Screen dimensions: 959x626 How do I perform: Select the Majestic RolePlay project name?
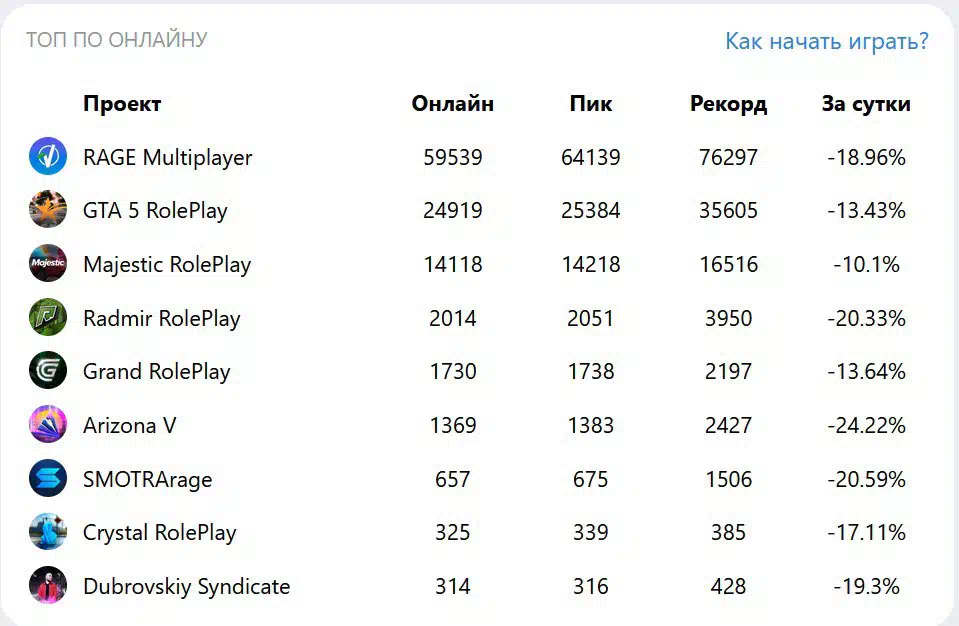coord(167,265)
